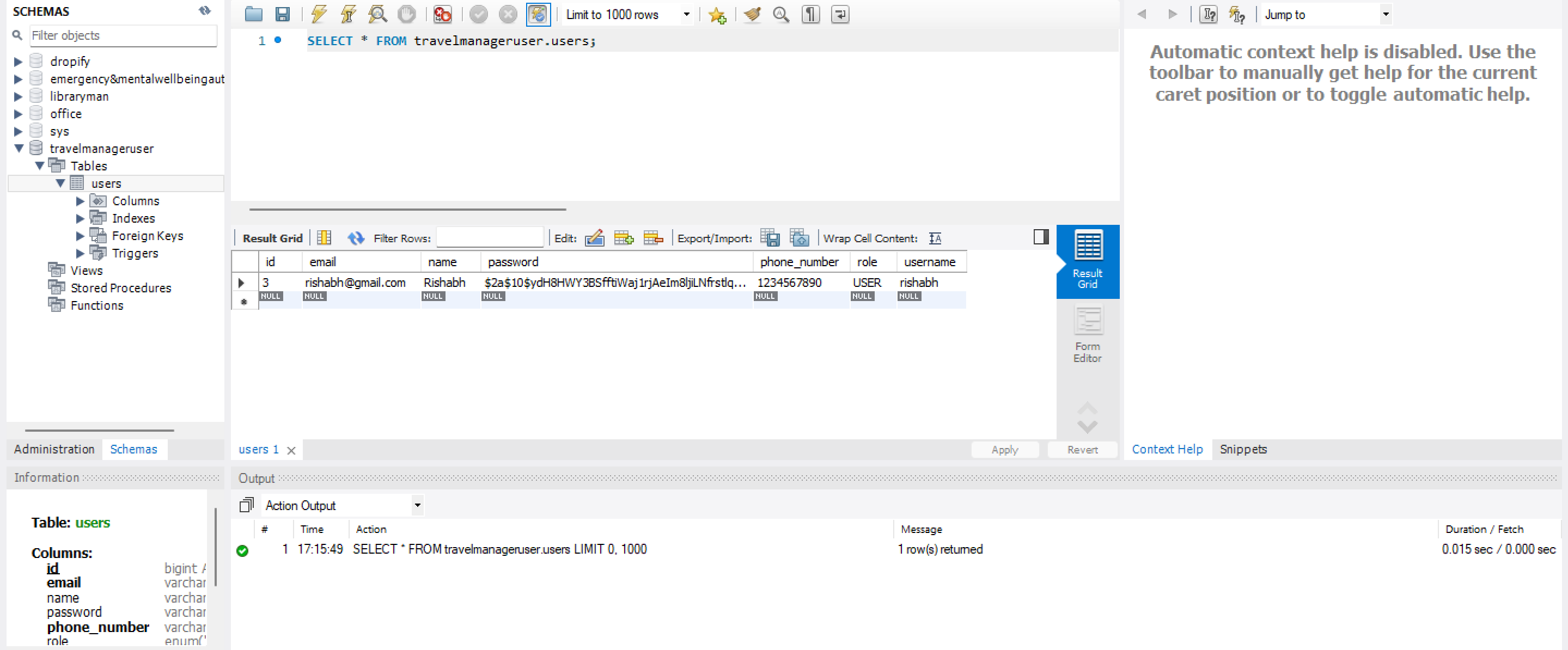This screenshot has width=1568, height=650.
Task: Click the Explain query magnifier-lightning icon
Action: coord(377,14)
